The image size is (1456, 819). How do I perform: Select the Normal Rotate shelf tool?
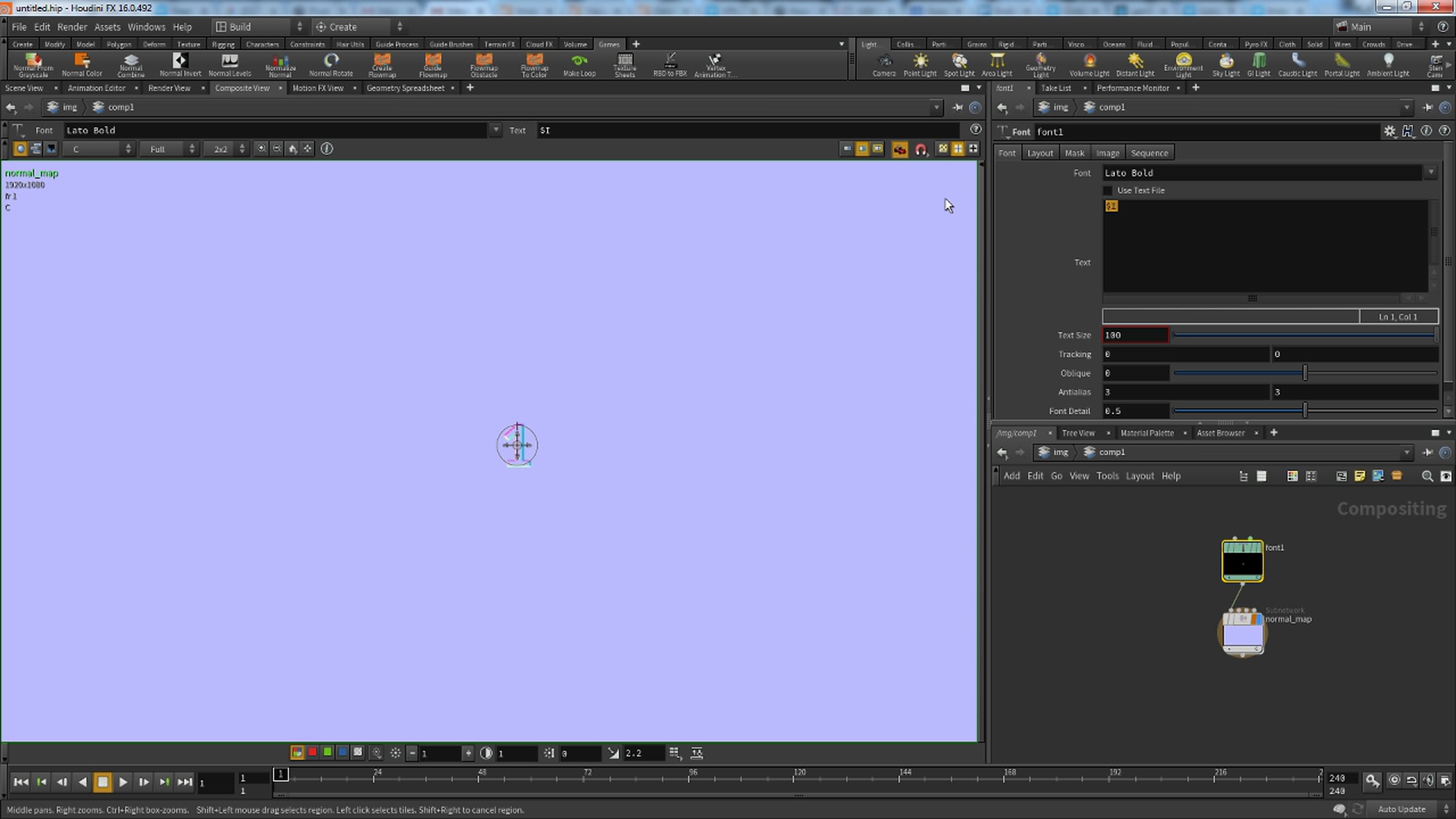click(x=331, y=65)
